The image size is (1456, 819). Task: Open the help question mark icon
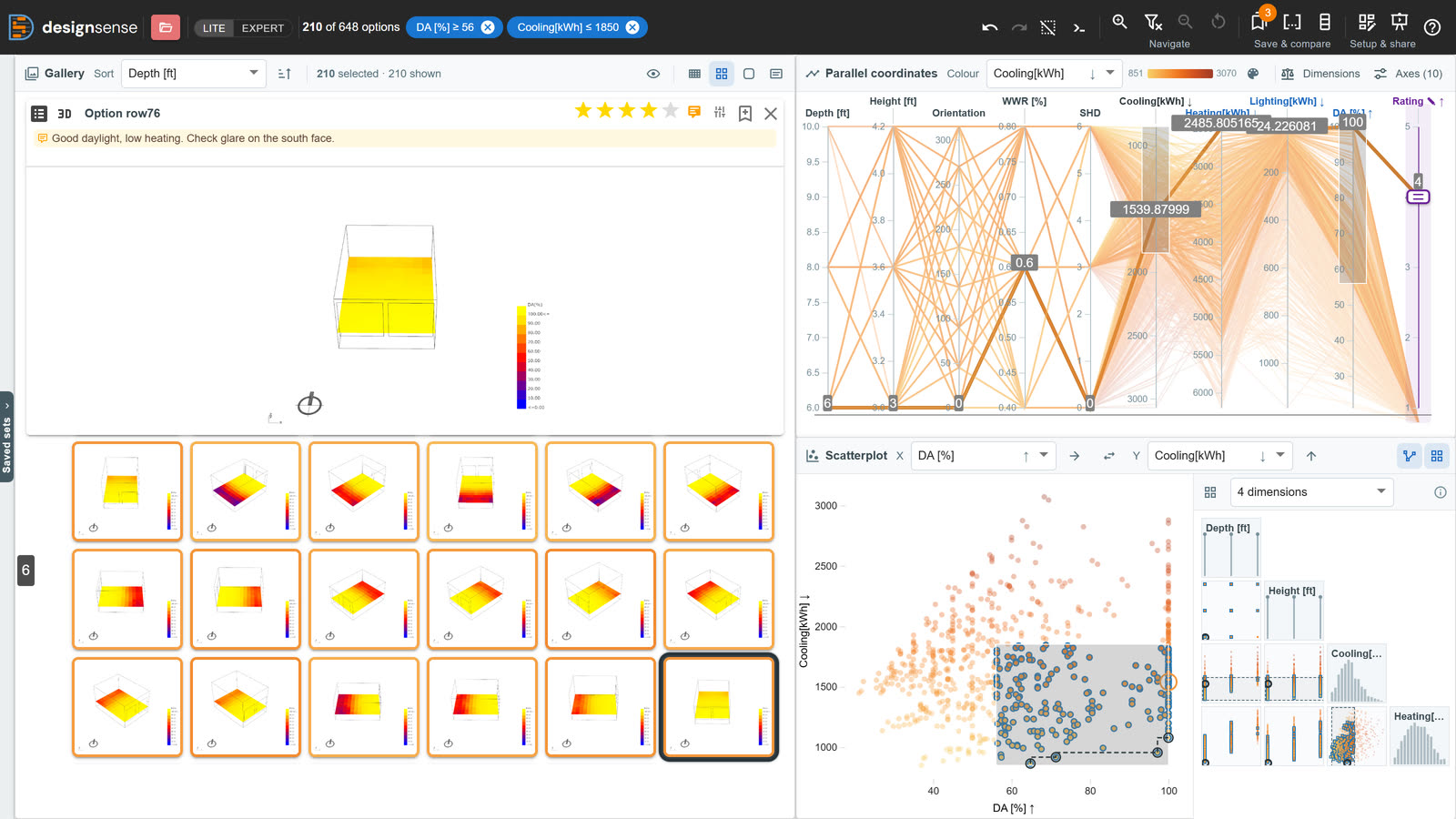pos(1432,27)
